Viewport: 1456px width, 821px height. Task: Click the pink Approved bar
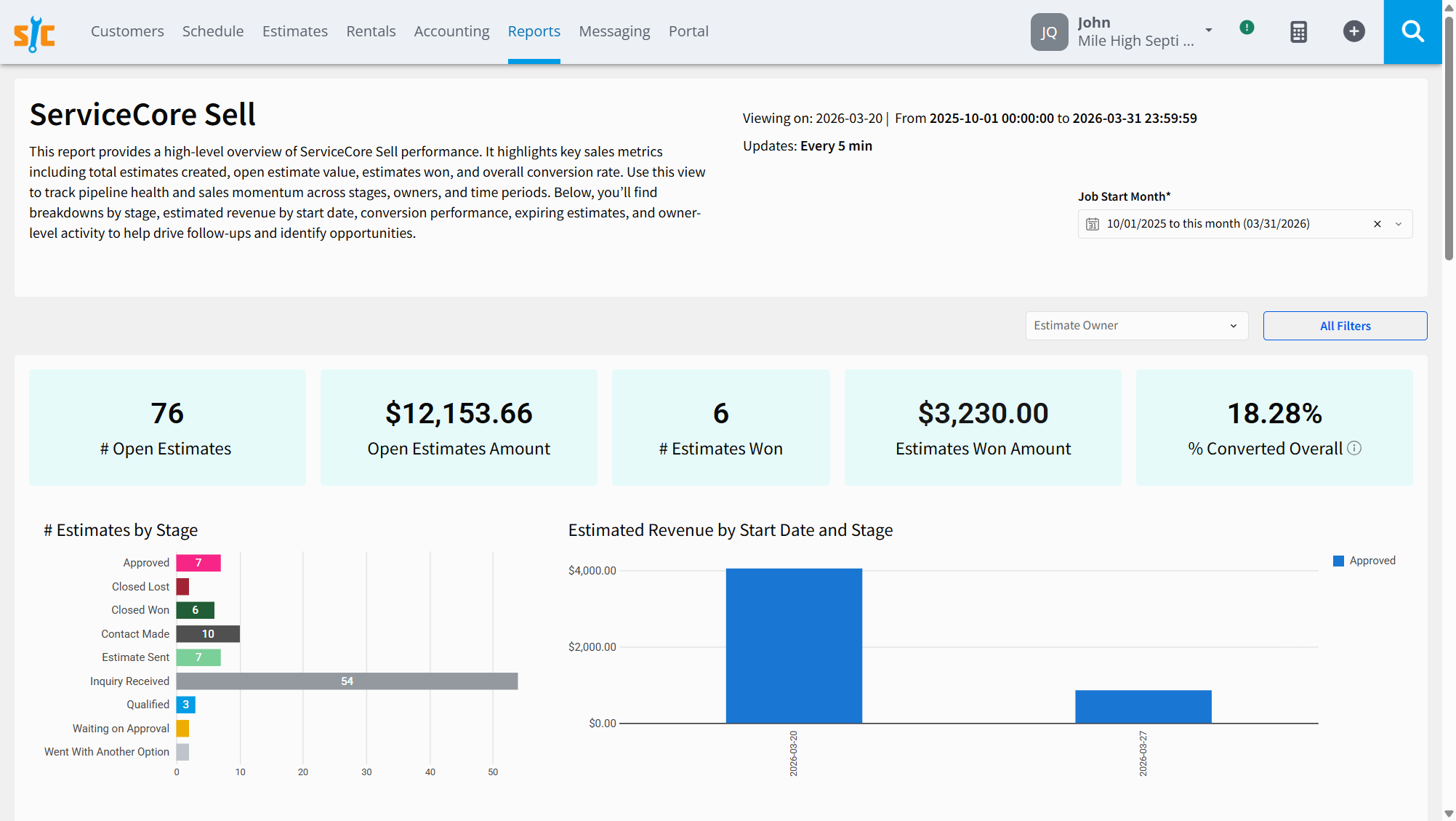(198, 563)
